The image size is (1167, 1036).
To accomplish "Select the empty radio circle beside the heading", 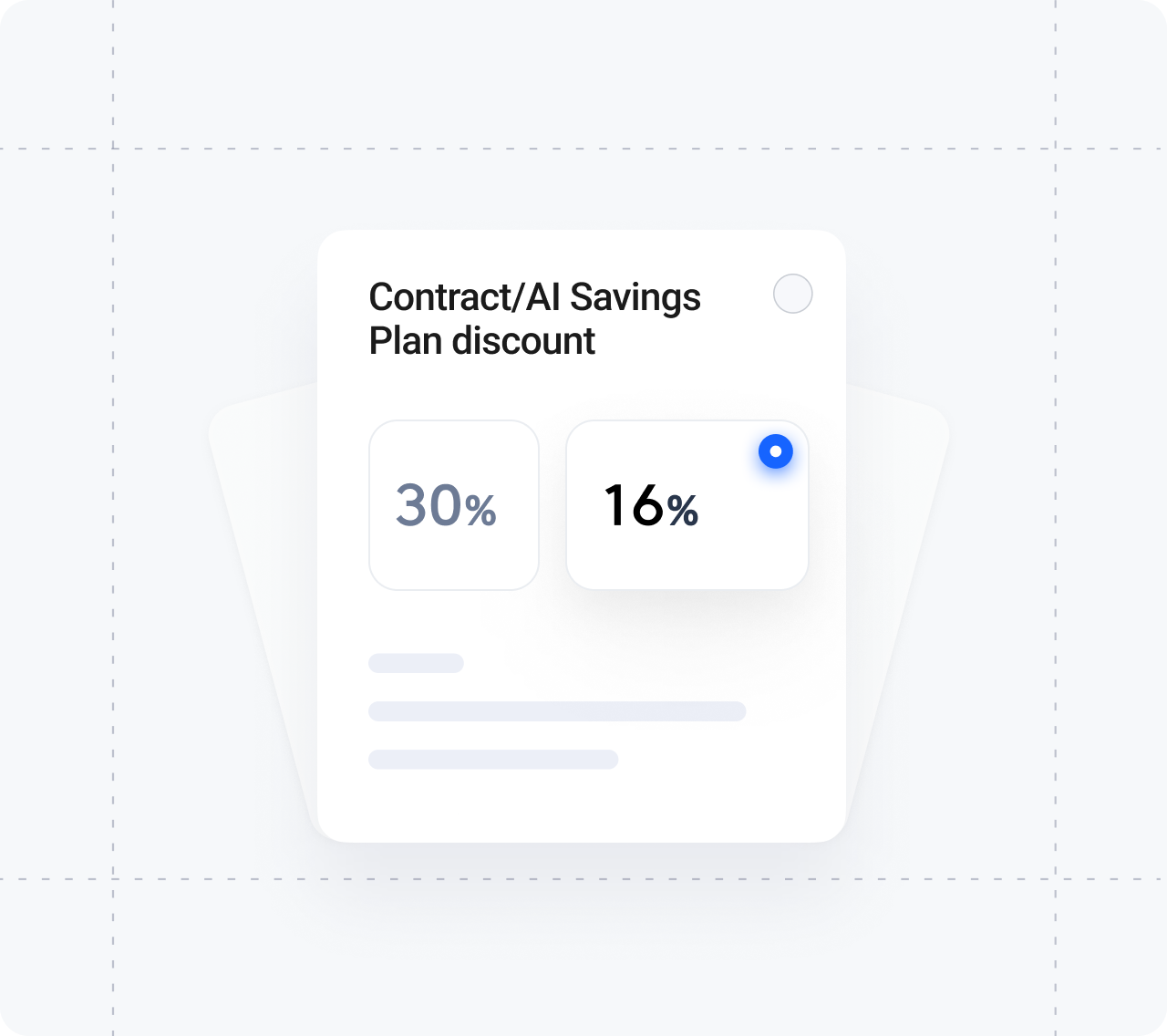I will [x=792, y=294].
